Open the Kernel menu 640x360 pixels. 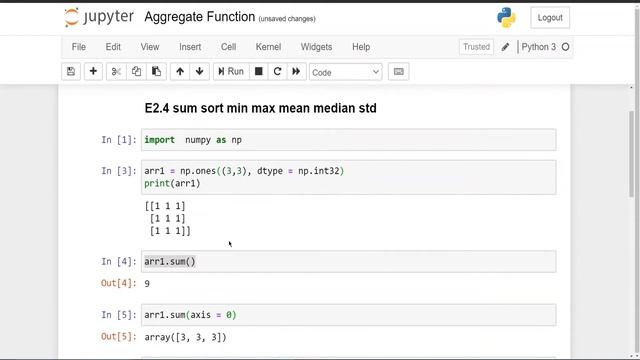[268, 47]
